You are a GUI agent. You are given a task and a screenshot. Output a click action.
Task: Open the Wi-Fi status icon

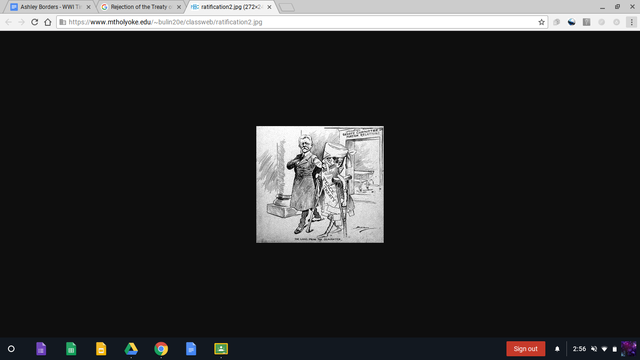604,349
